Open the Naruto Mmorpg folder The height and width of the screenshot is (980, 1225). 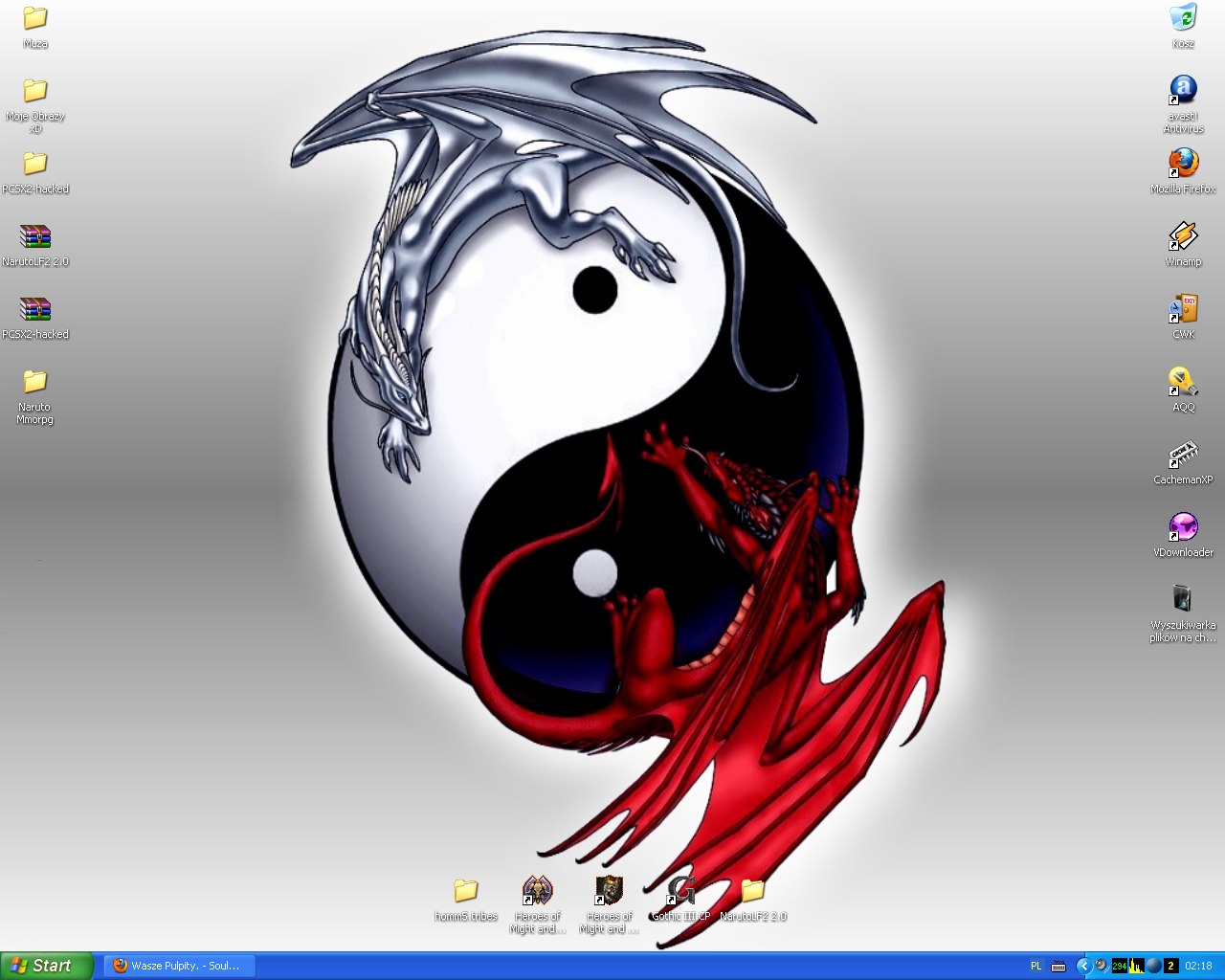pos(35,382)
